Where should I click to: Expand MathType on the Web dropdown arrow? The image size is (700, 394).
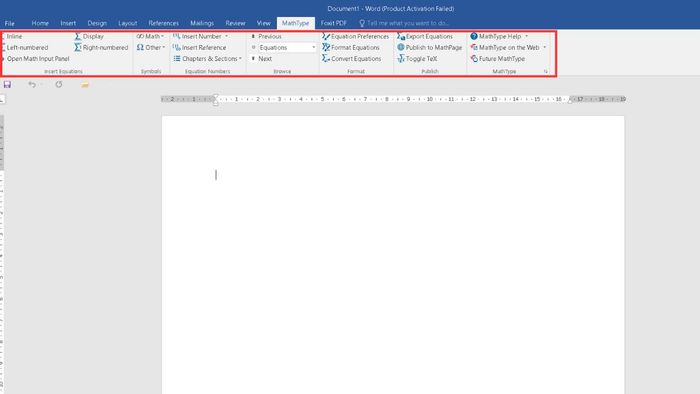[x=545, y=47]
